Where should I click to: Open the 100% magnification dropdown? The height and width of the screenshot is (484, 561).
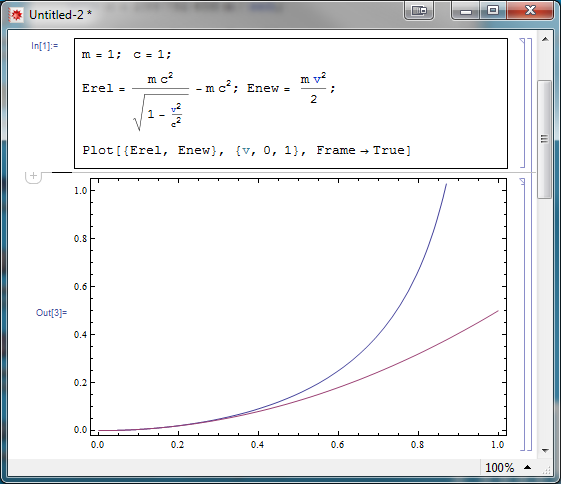499,468
